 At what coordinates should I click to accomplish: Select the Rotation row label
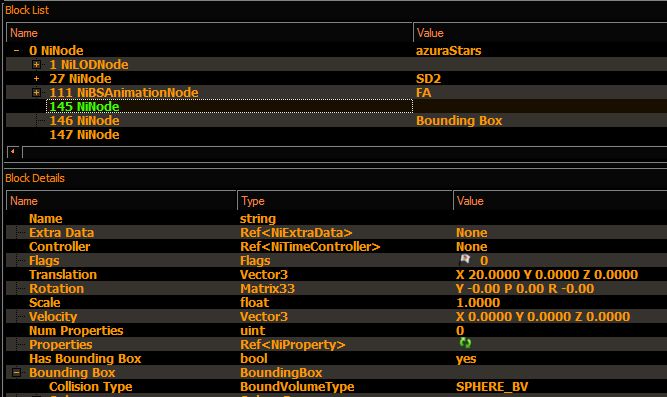pyautogui.click(x=56, y=288)
